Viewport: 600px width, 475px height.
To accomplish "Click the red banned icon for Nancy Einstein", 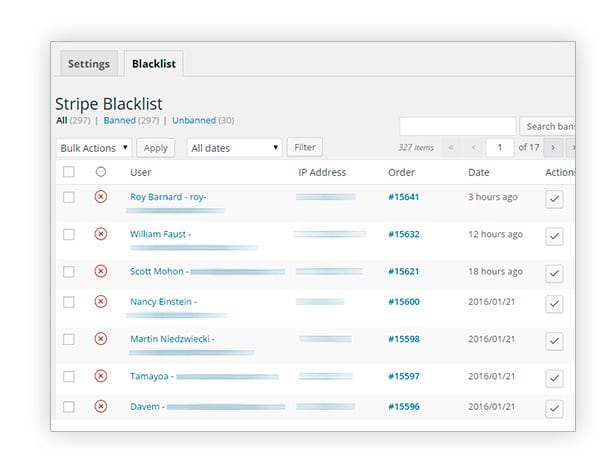I will pyautogui.click(x=101, y=302).
